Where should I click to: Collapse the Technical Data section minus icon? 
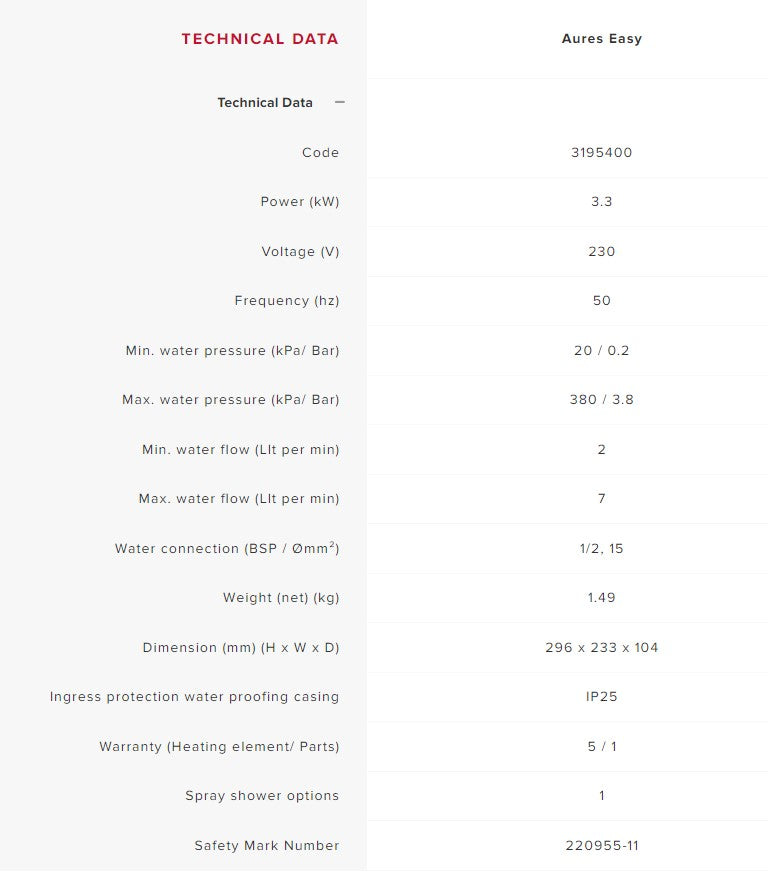(340, 102)
